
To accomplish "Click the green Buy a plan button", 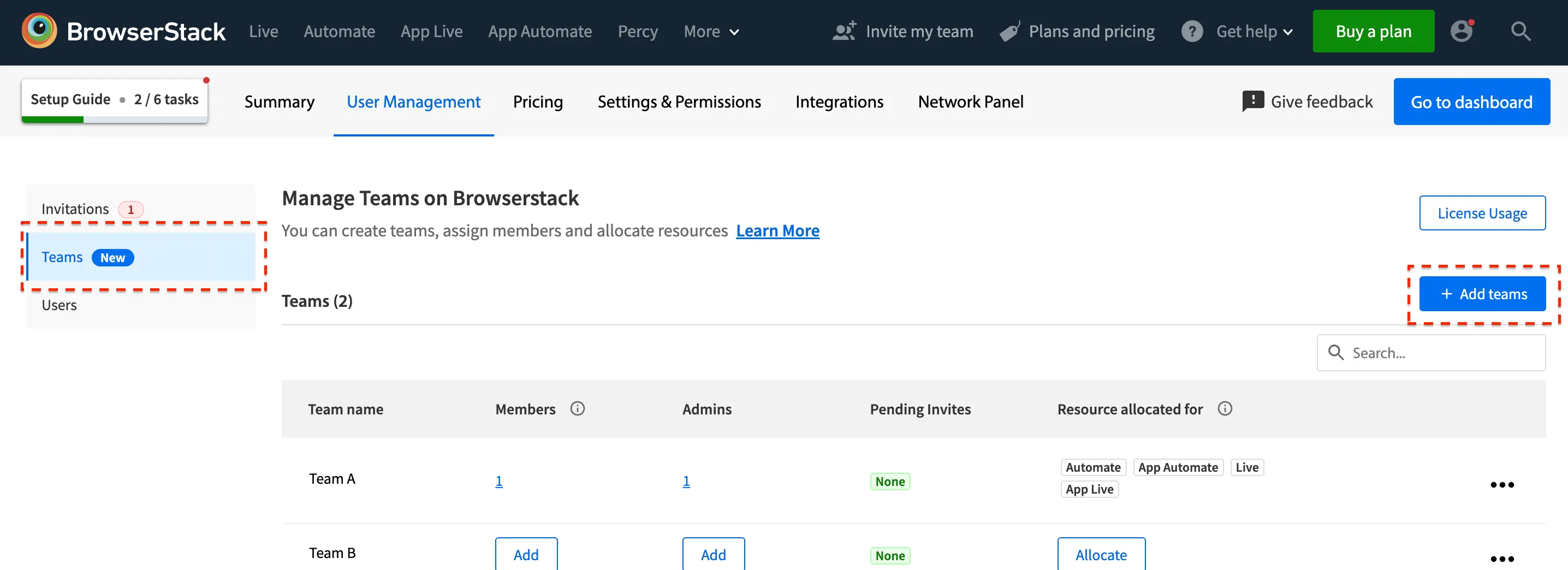I will pyautogui.click(x=1373, y=32).
